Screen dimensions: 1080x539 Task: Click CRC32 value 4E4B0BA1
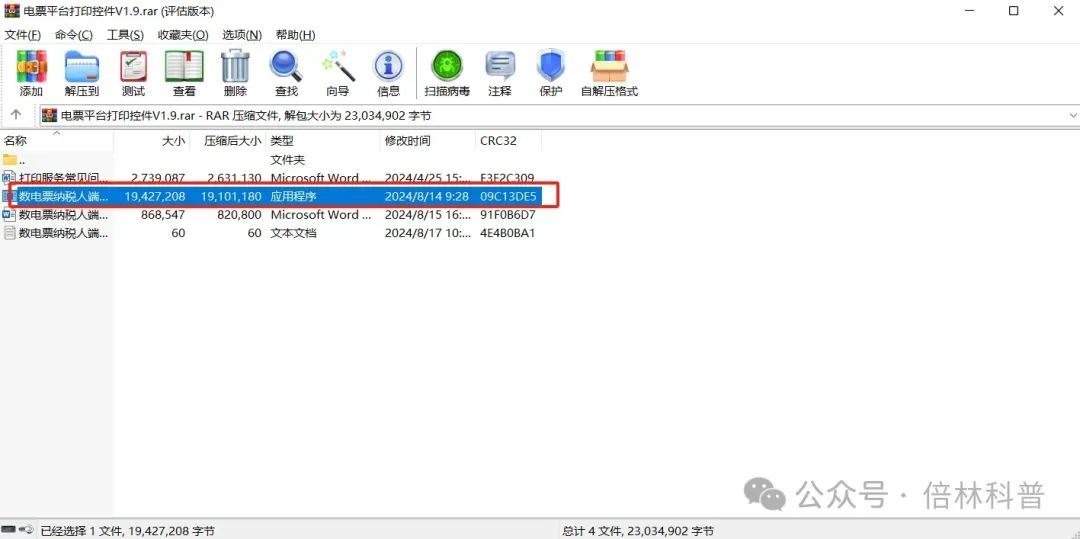(508, 233)
